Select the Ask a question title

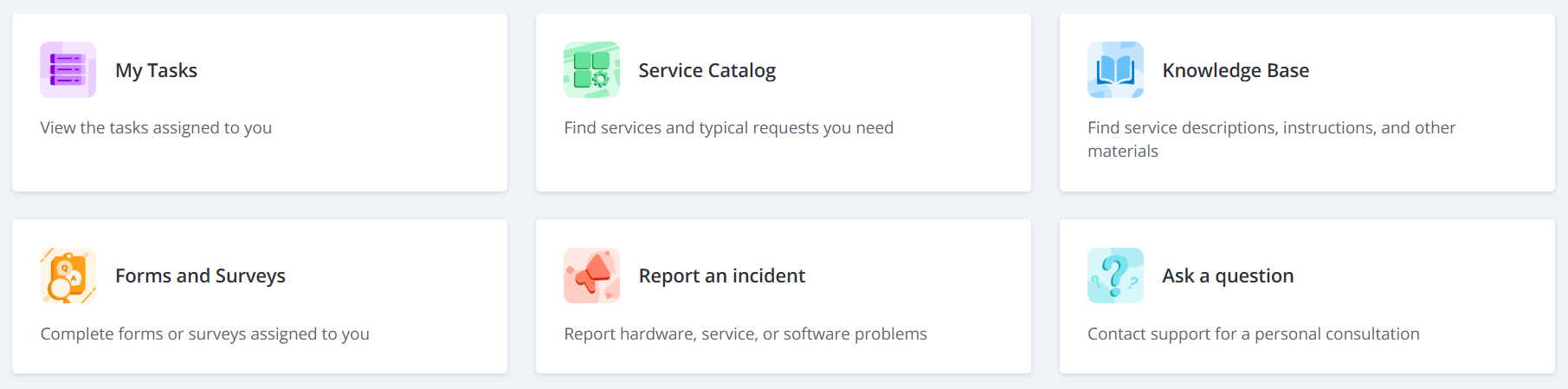(x=1227, y=276)
